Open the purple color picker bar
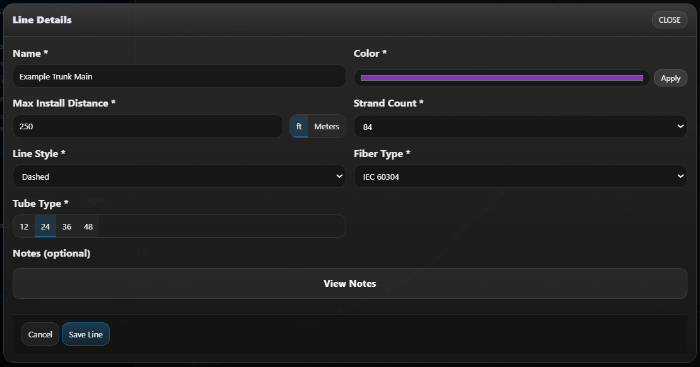This screenshot has height=367, width=700. pyautogui.click(x=502, y=78)
